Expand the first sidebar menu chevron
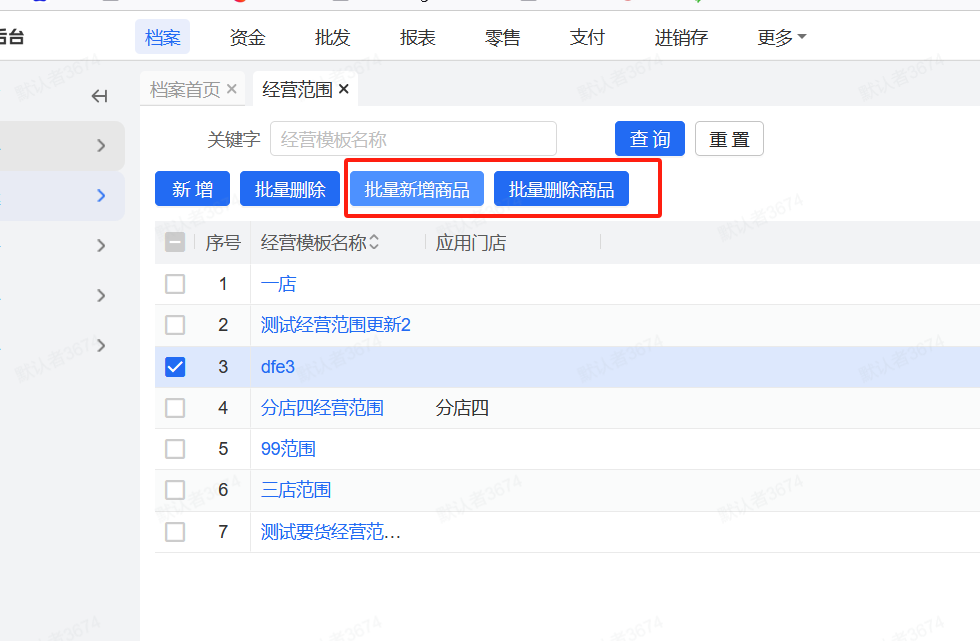The image size is (980, 641). point(101,146)
